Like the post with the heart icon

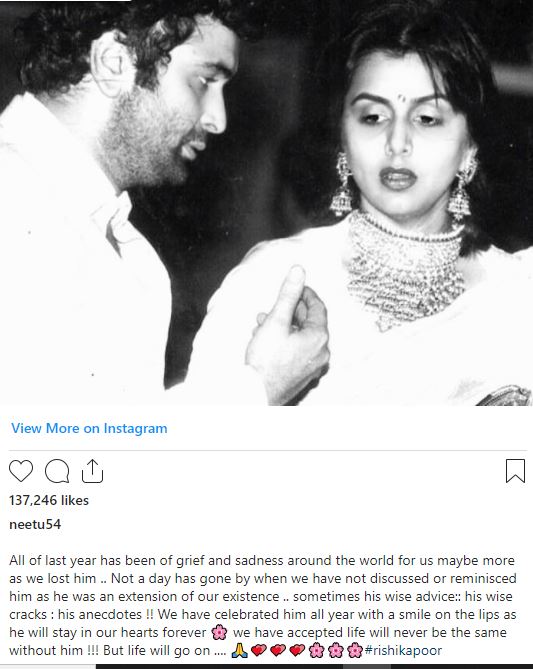pos(21,471)
